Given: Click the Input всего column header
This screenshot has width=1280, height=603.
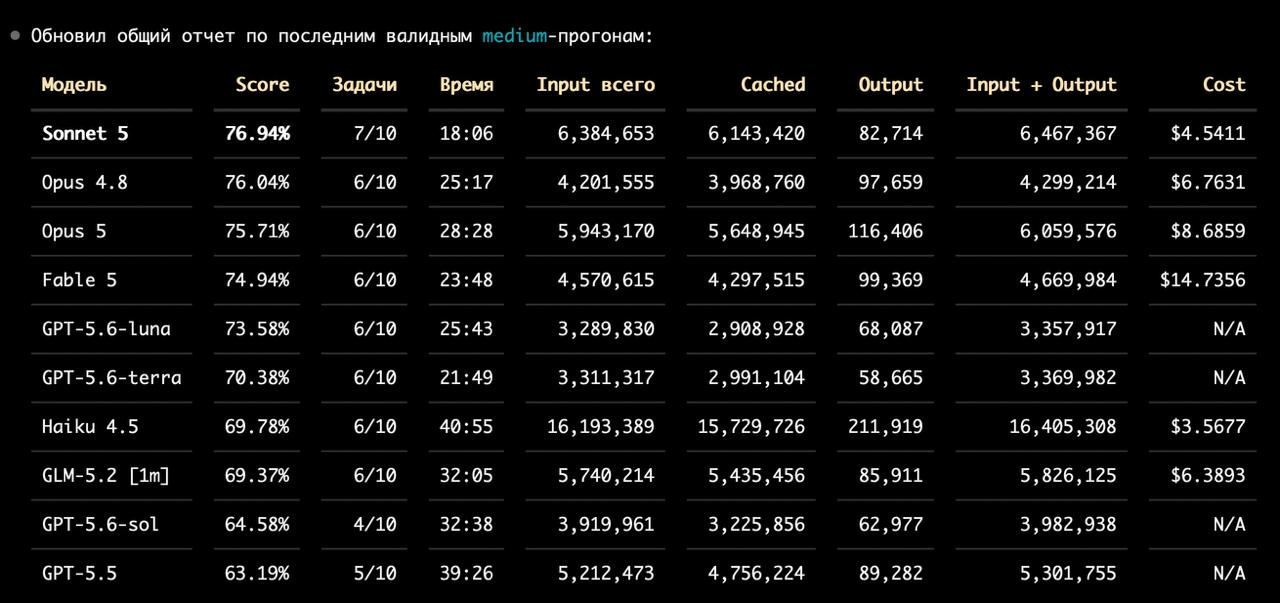Looking at the screenshot, I should point(595,85).
